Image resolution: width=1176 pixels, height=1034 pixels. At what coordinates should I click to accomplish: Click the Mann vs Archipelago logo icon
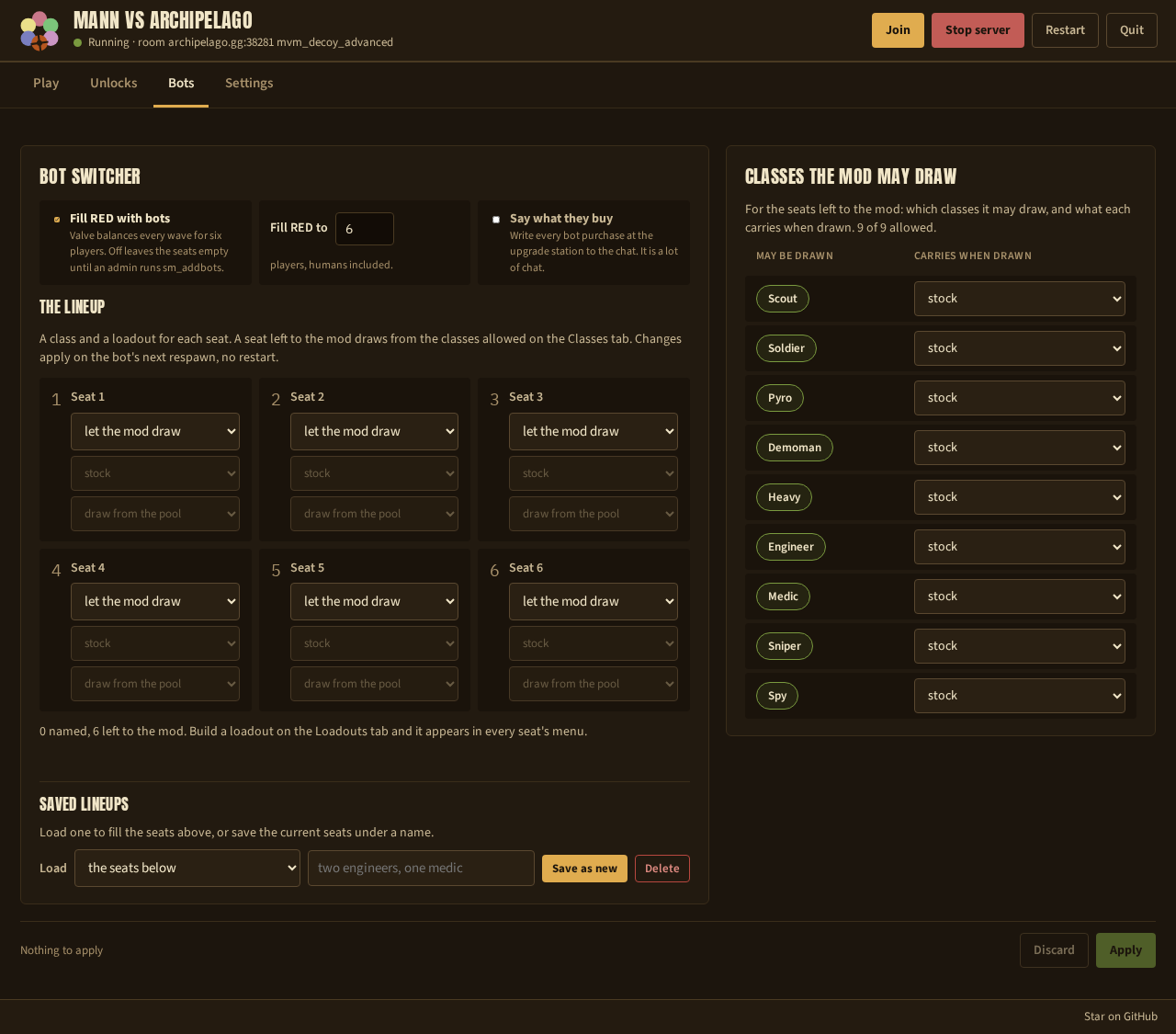(x=40, y=30)
